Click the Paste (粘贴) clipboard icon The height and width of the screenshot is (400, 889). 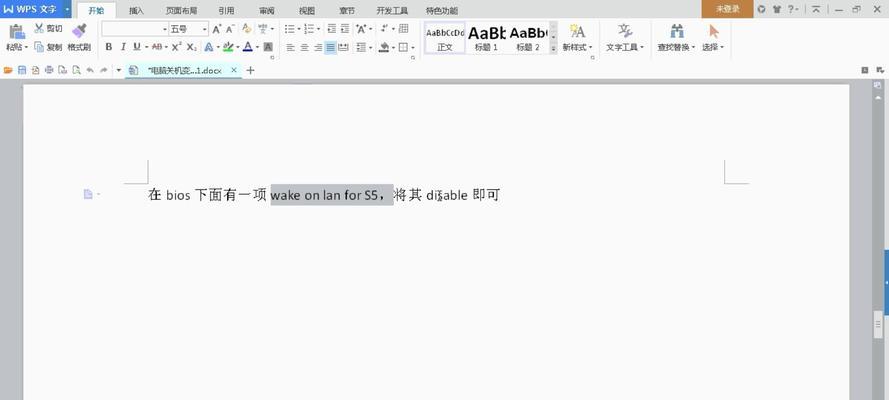(x=17, y=32)
